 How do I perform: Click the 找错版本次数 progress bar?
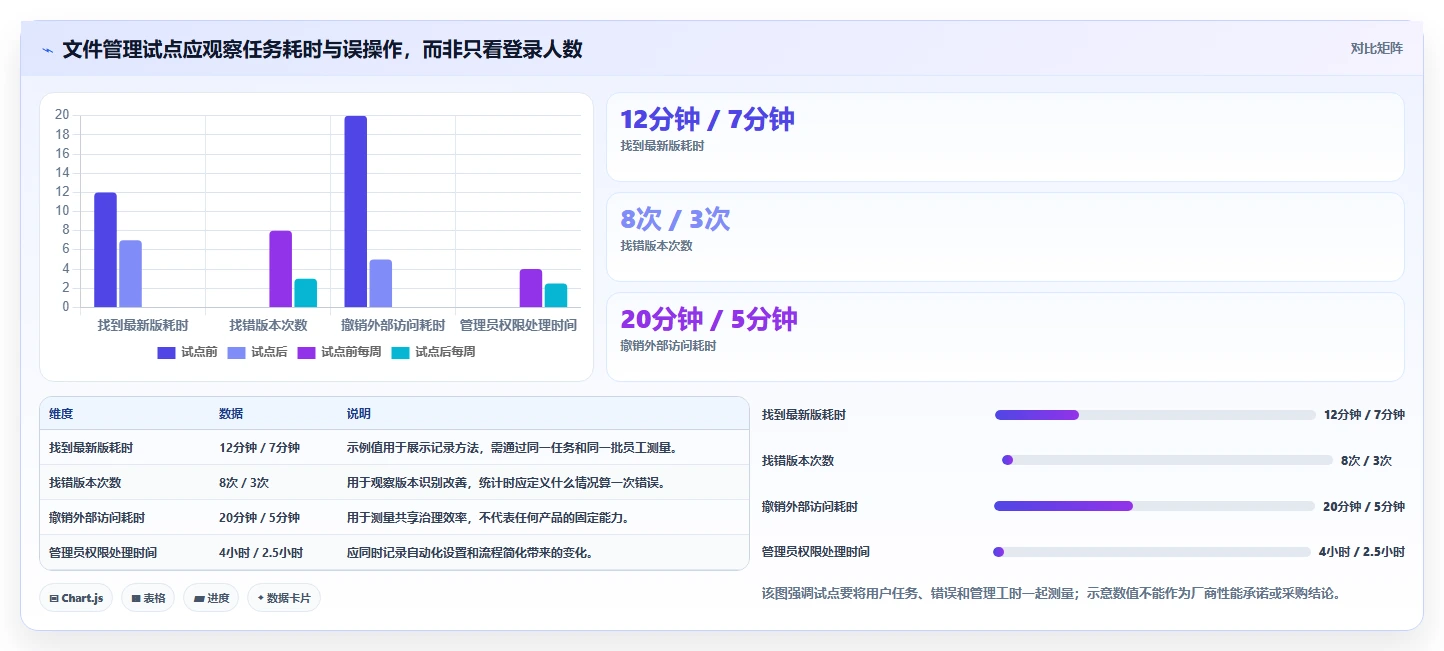[x=1167, y=460]
